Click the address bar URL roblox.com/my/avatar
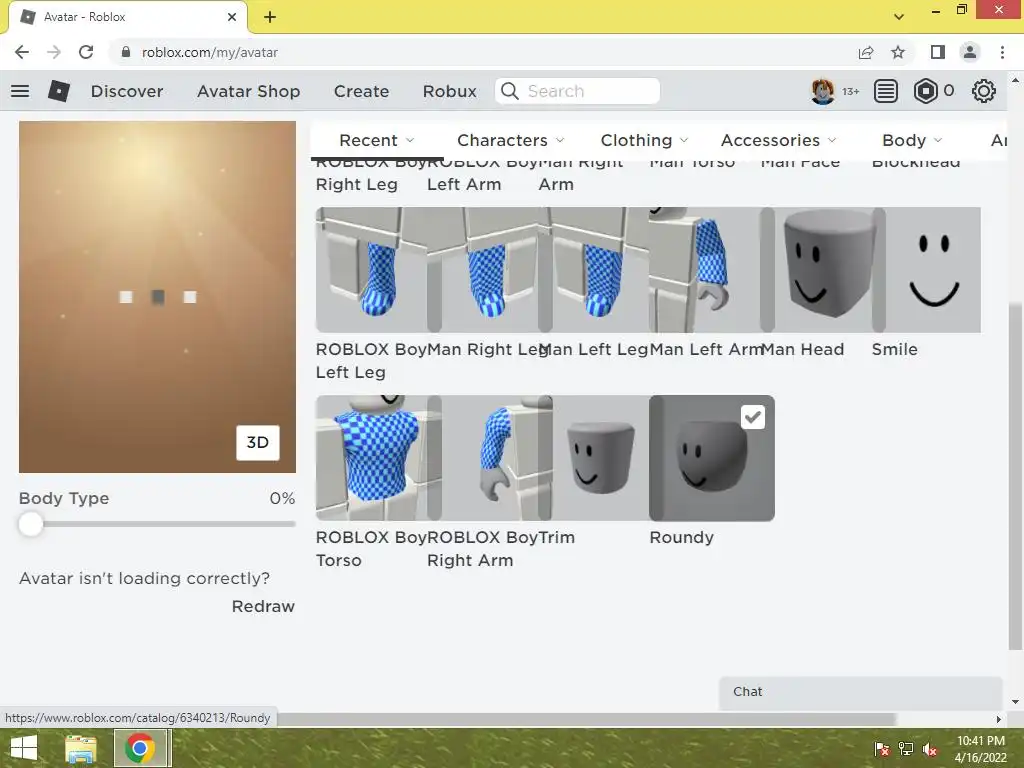 [210, 52]
